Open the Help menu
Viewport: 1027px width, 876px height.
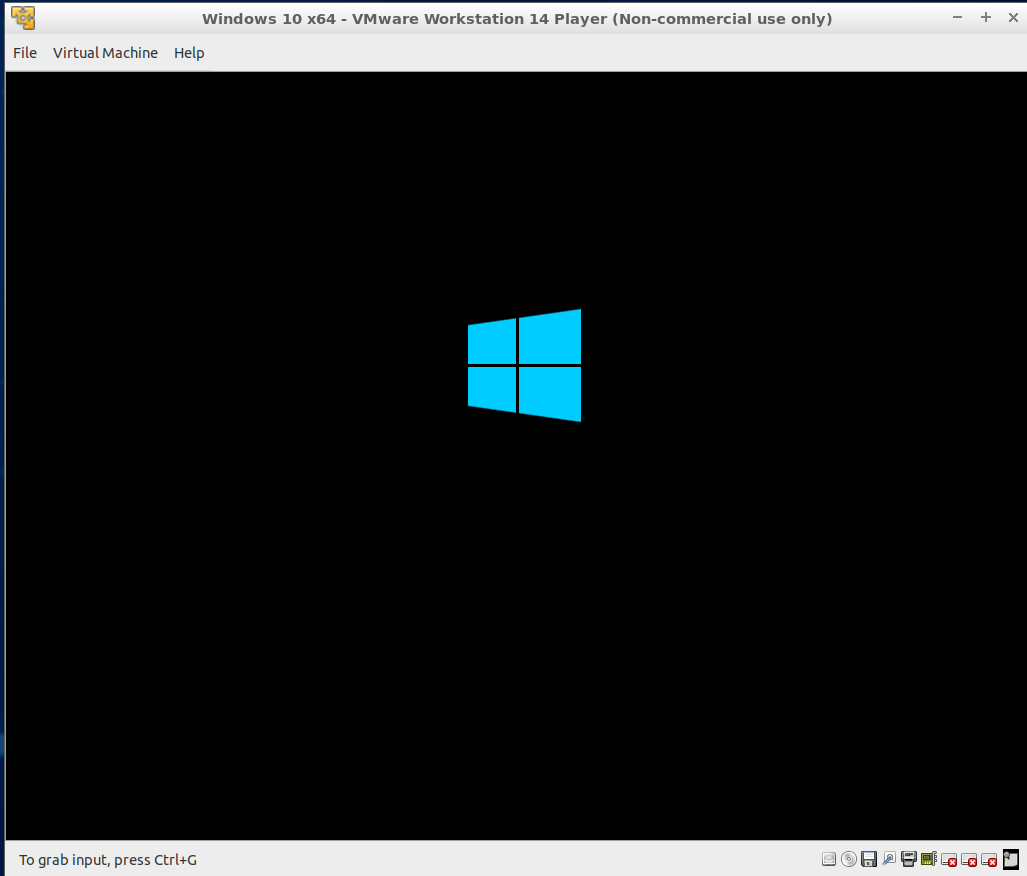(x=189, y=53)
